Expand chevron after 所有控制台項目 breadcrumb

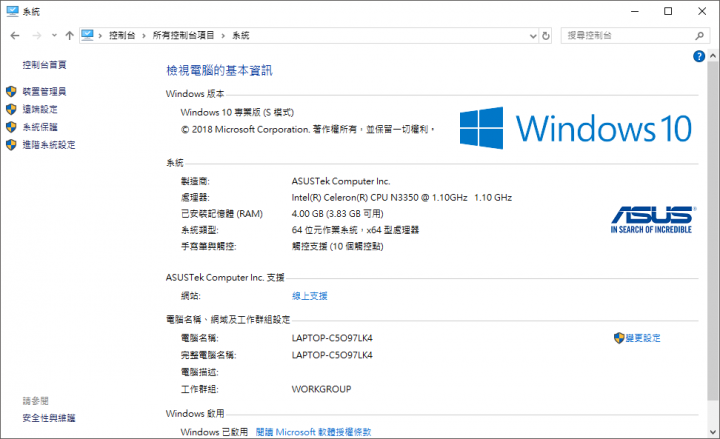223,36
